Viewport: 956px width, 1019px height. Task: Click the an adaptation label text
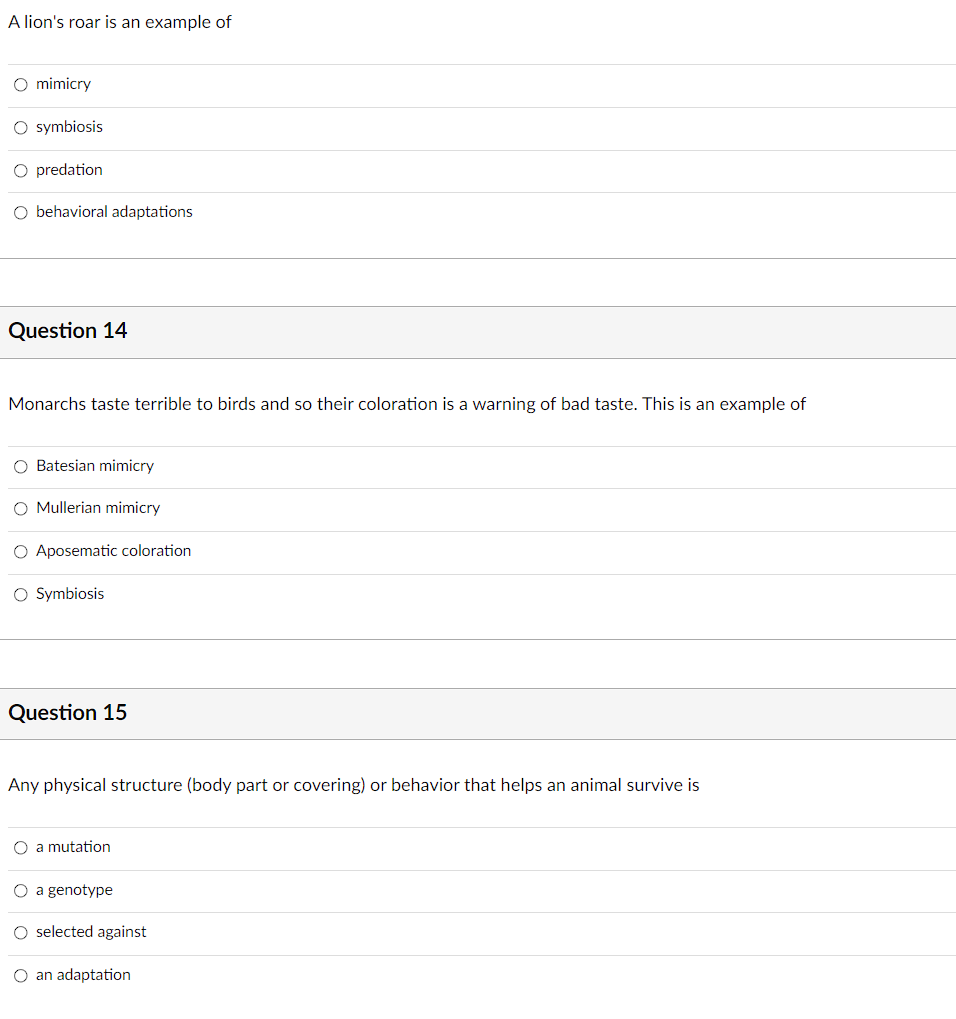coord(83,975)
